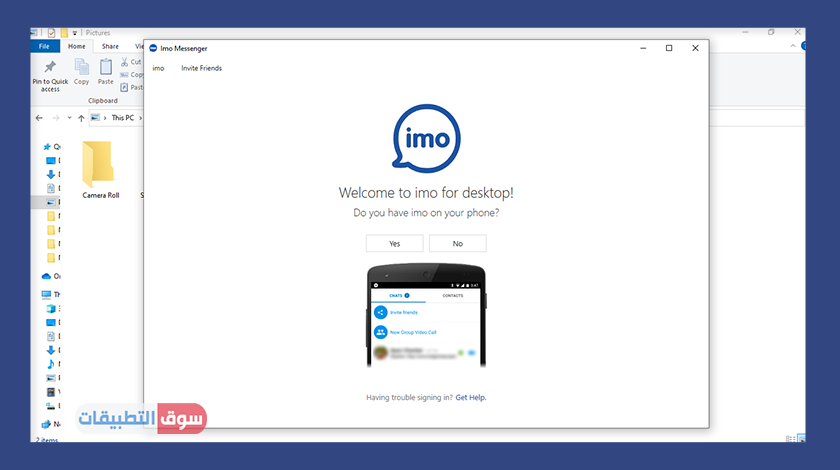Switch to the Share ribbon tab
Image resolution: width=840 pixels, height=470 pixels.
[x=110, y=47]
